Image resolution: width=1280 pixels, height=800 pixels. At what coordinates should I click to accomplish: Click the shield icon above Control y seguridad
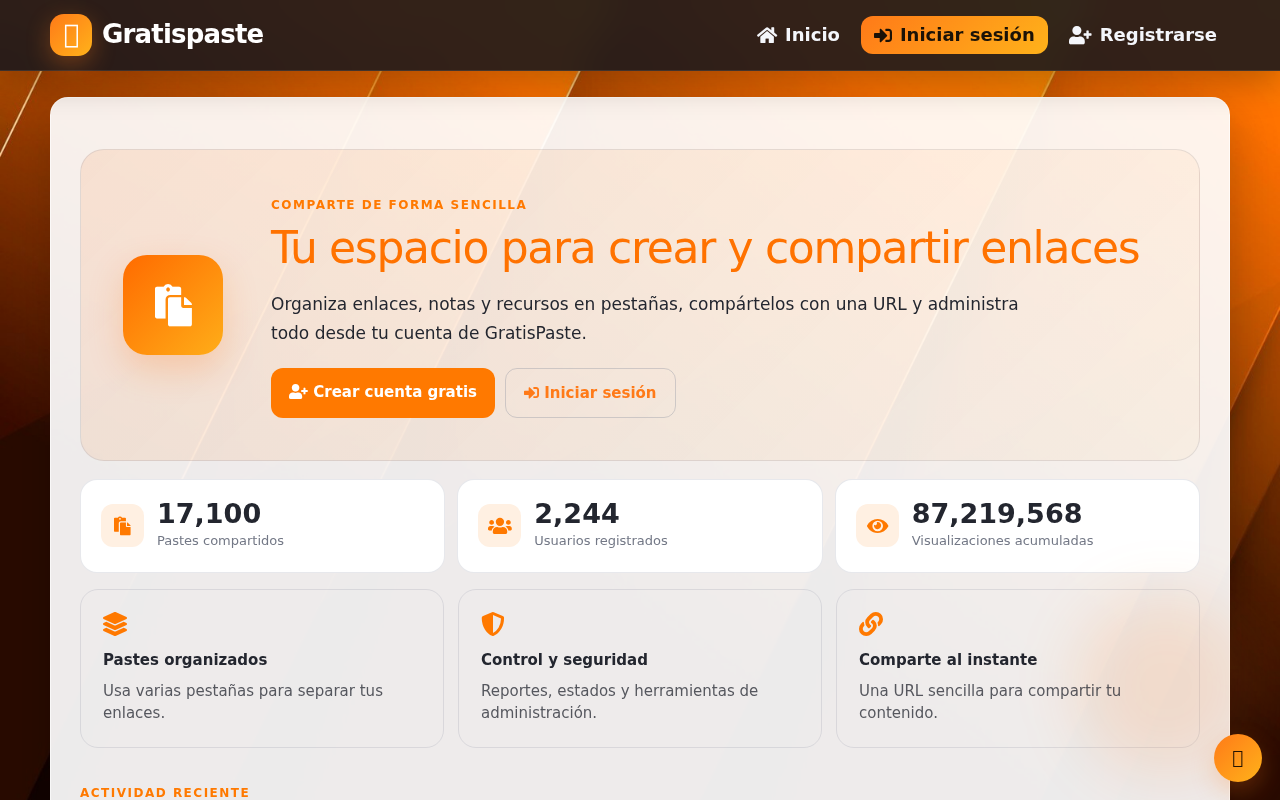493,624
